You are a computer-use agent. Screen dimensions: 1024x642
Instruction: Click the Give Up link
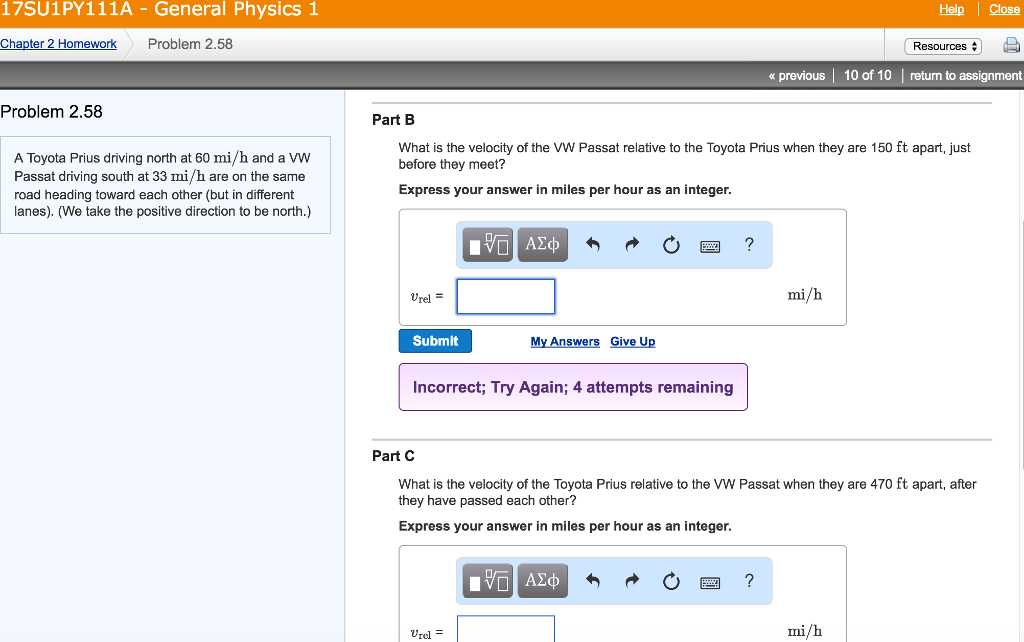[633, 342]
